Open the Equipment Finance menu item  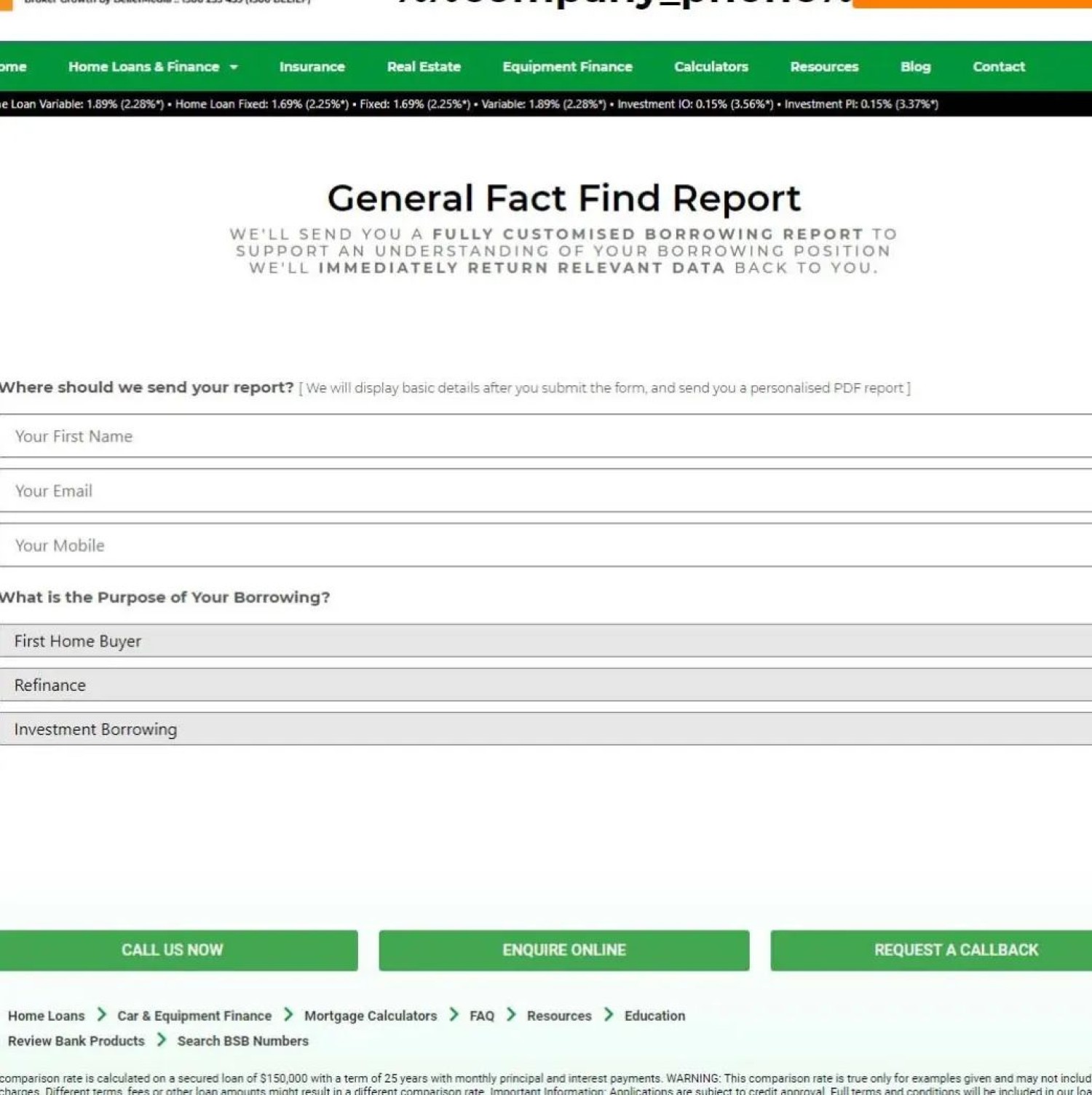(567, 67)
